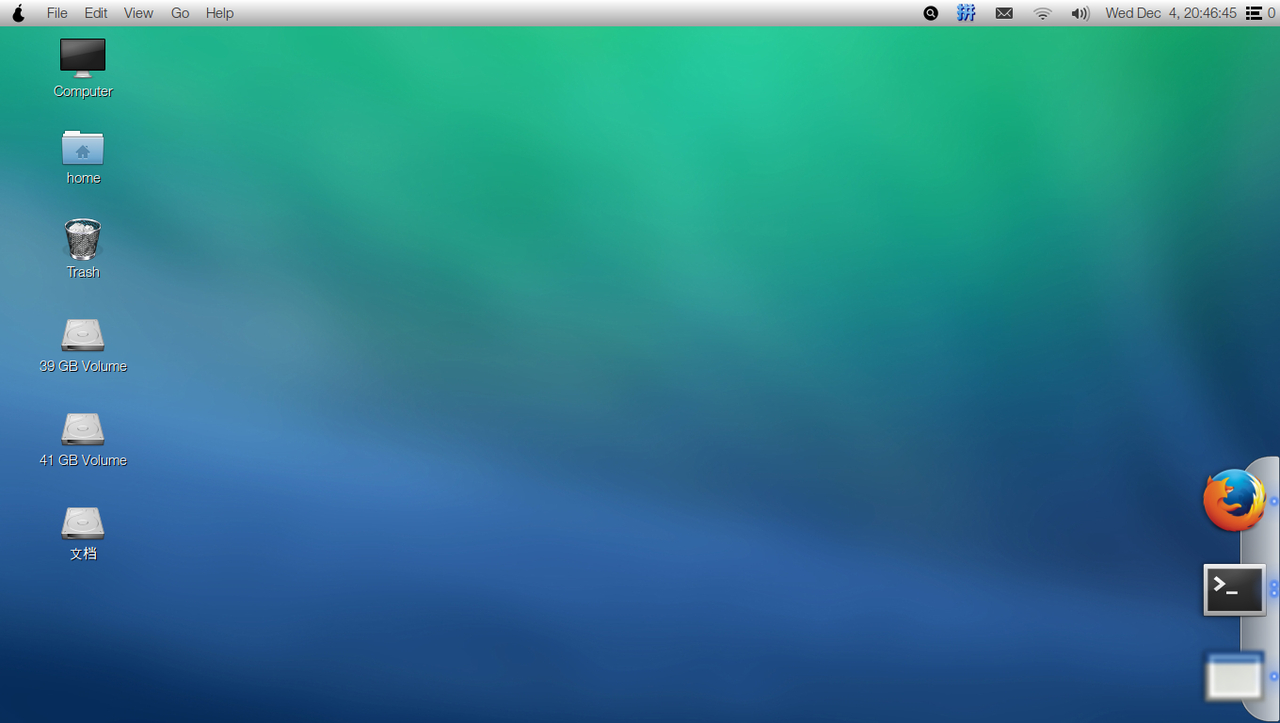Open the volume speaker indicator
The image size is (1280, 723).
[x=1080, y=13]
